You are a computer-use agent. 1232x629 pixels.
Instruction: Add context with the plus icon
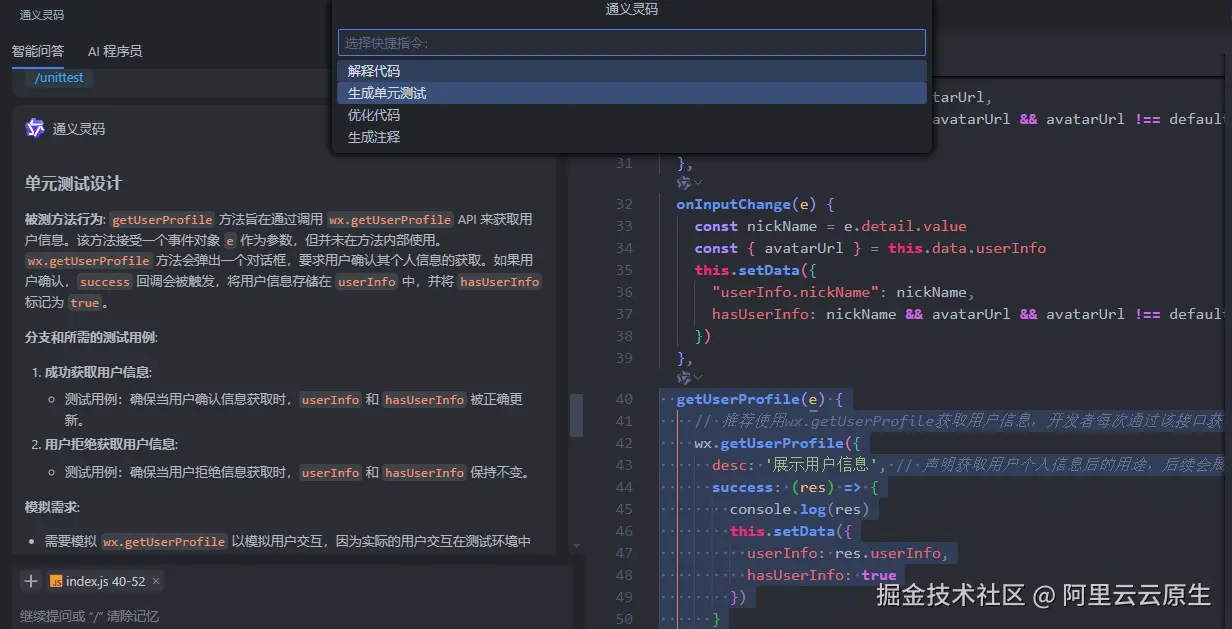(31, 581)
